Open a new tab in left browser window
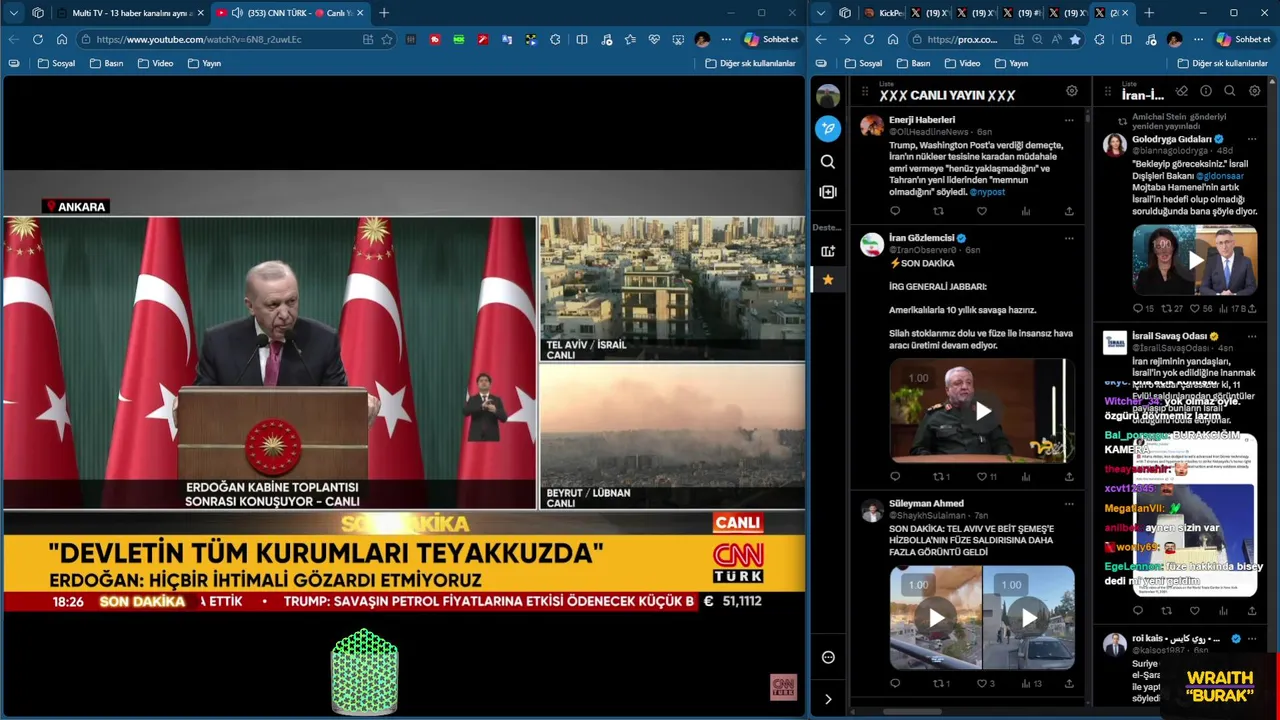The image size is (1280, 720). coord(384,13)
